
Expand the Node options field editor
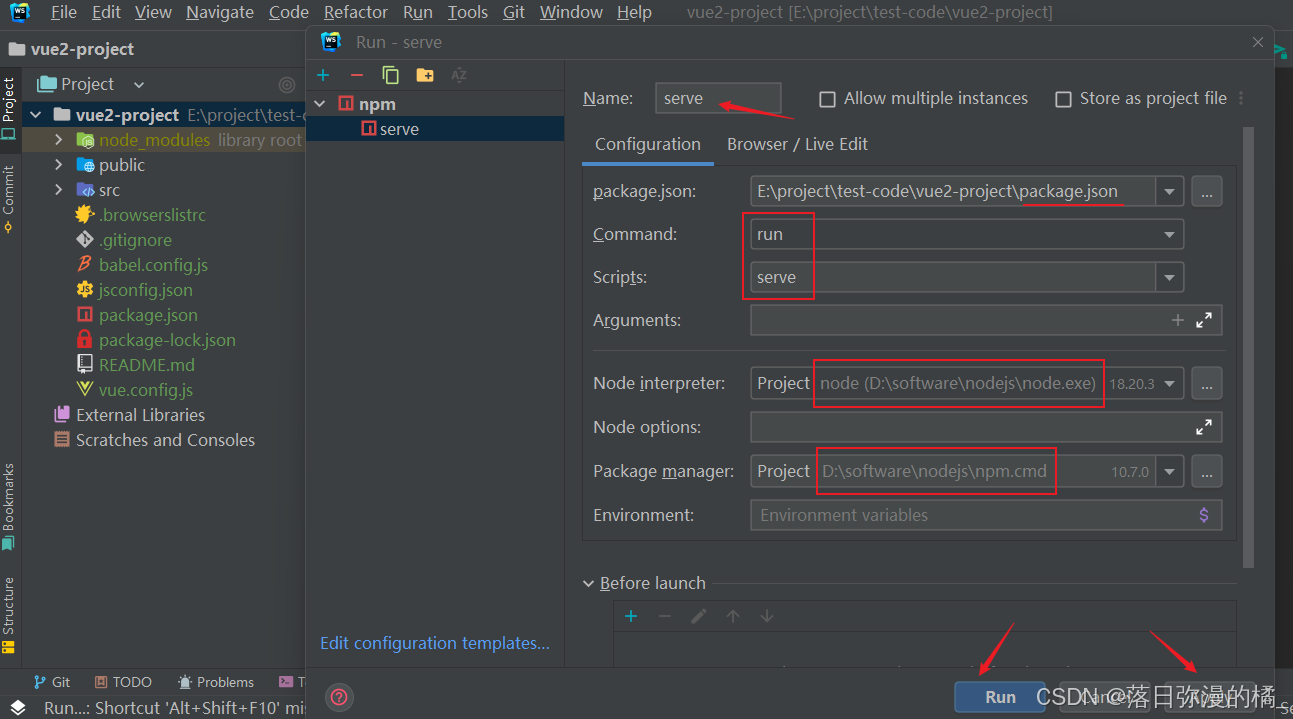[x=1204, y=427]
